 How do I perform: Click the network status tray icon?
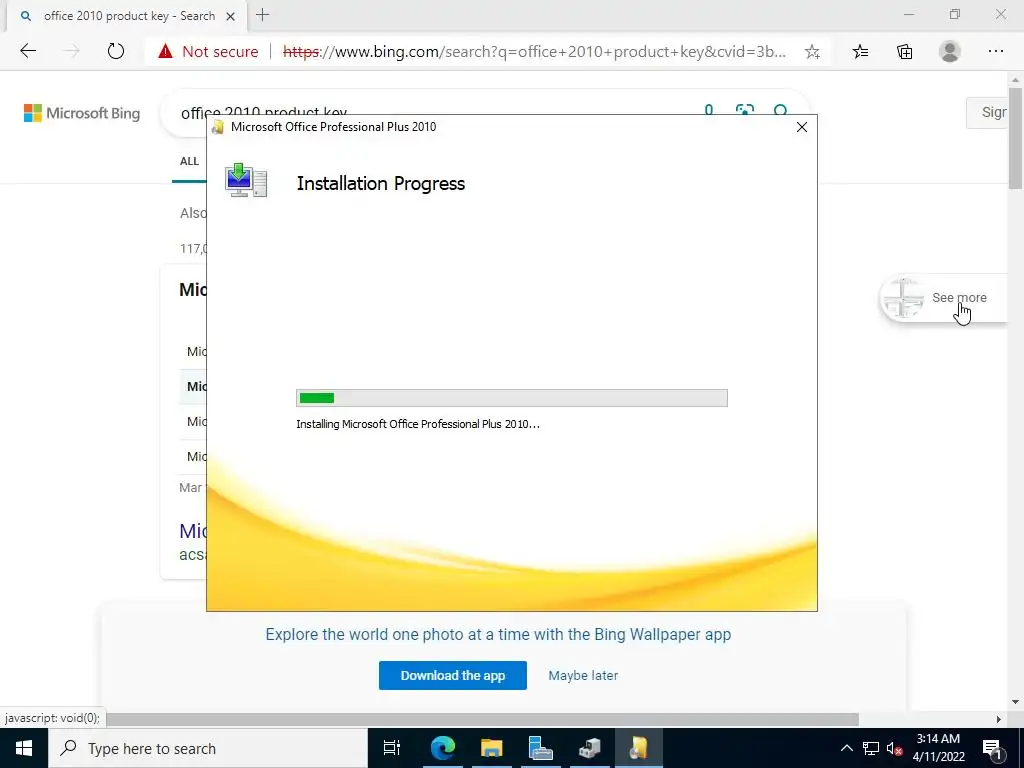coord(871,748)
